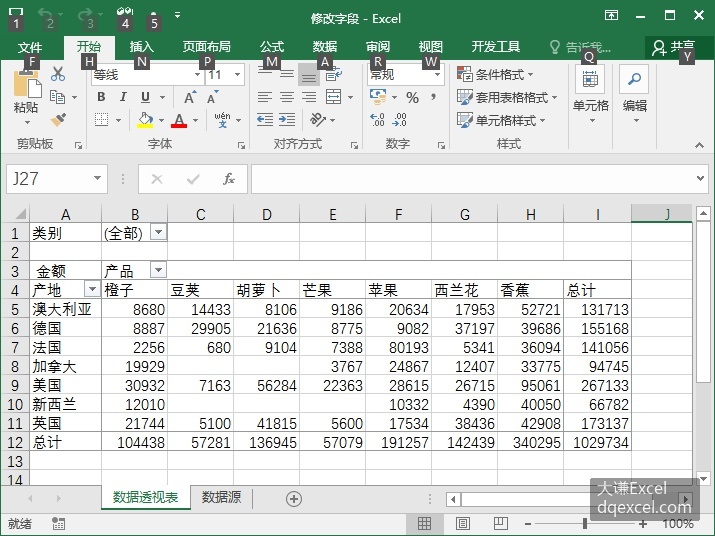Switch to 数据 Data tab
Screen dimensions: 715x536
(325, 47)
